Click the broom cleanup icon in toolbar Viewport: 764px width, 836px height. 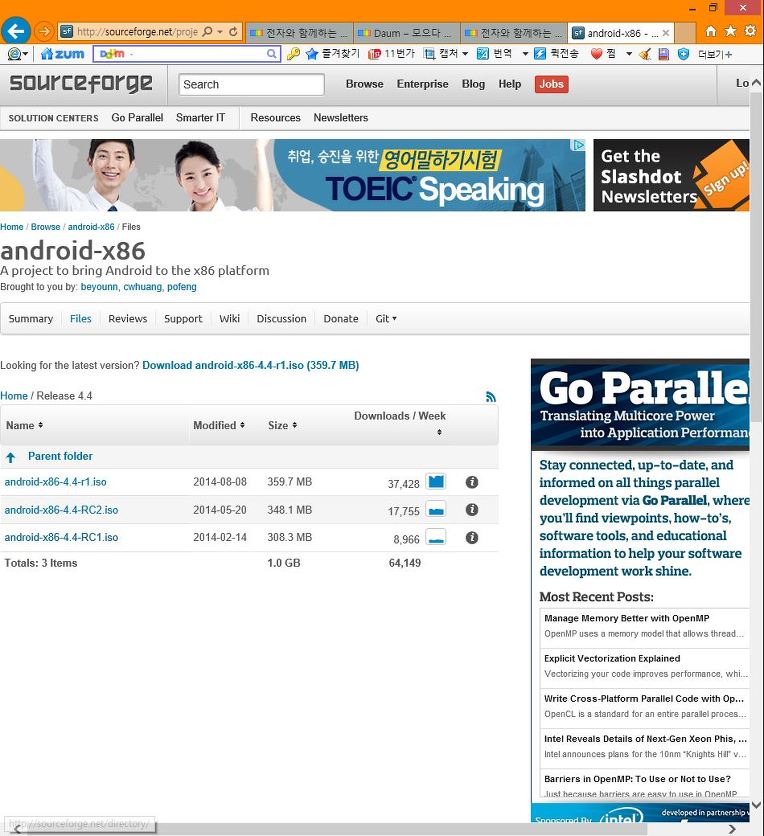coord(645,54)
